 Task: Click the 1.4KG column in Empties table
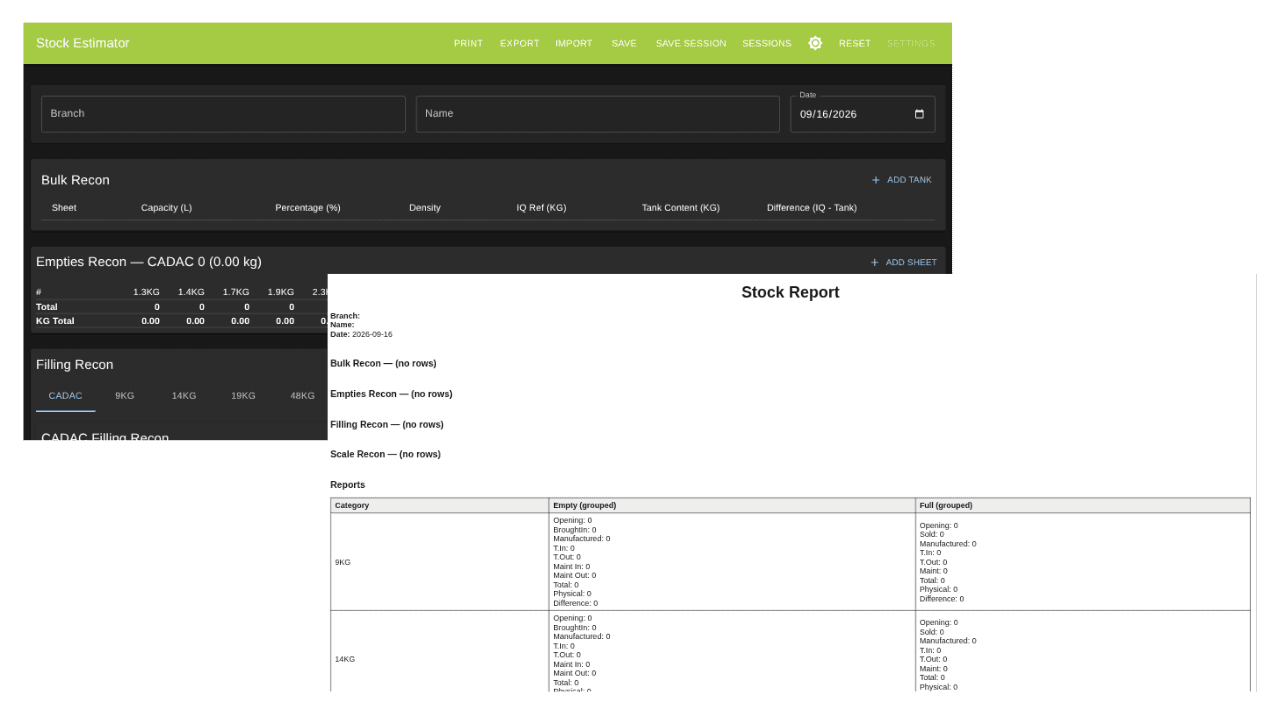click(x=191, y=292)
